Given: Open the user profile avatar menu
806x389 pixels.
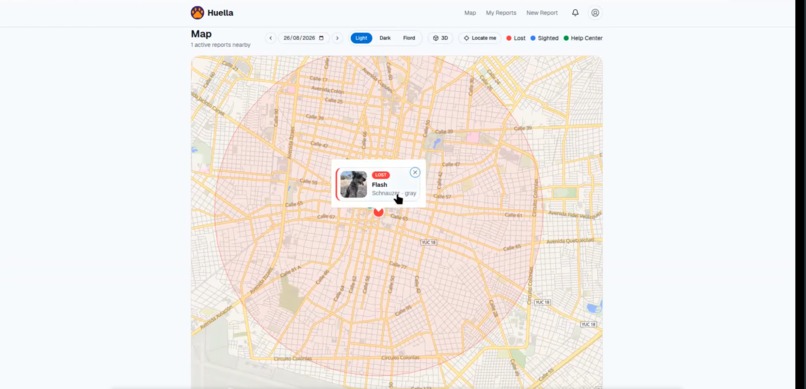Looking at the screenshot, I should click(x=595, y=13).
